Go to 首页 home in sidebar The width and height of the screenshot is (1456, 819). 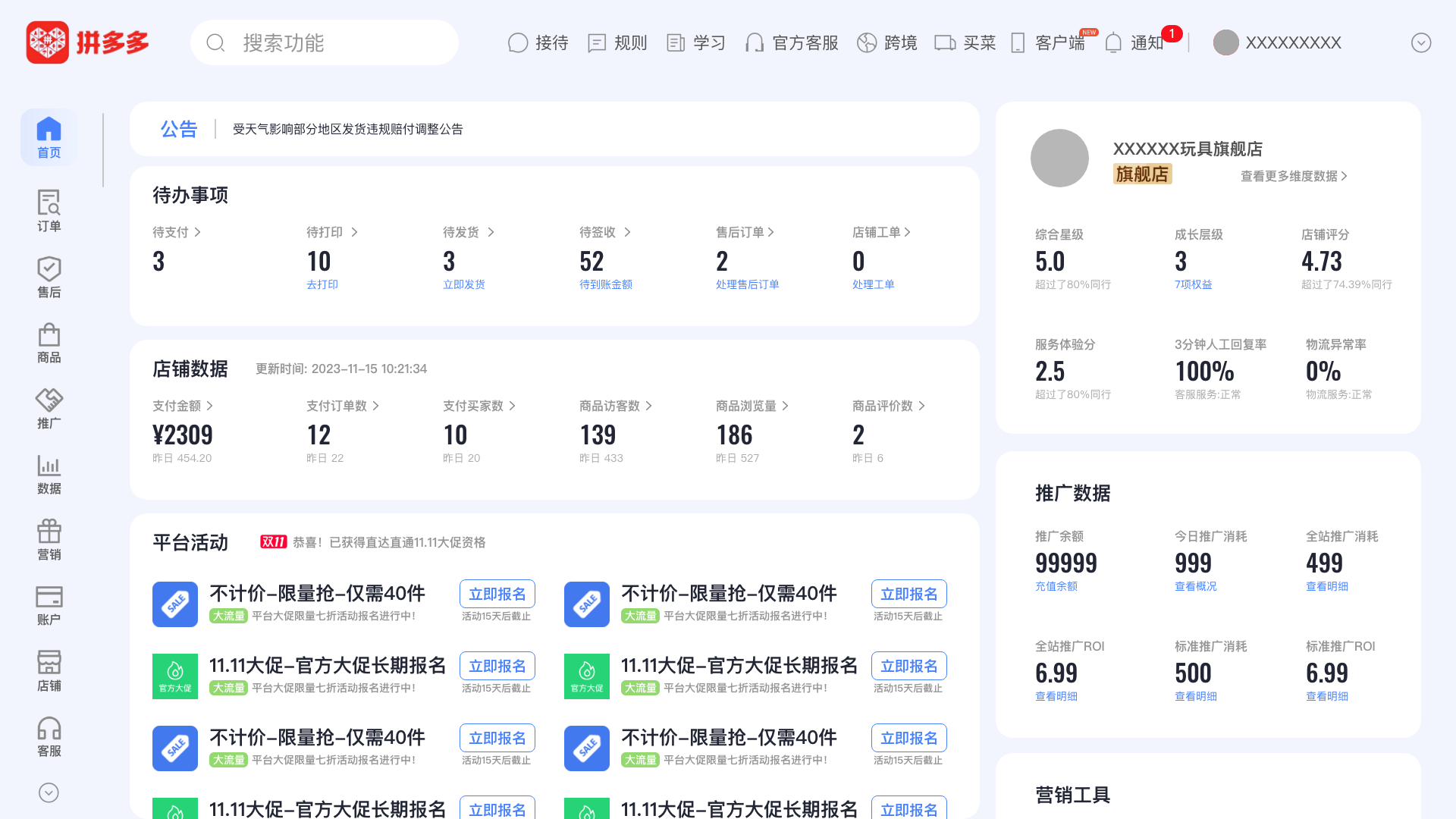coord(49,137)
